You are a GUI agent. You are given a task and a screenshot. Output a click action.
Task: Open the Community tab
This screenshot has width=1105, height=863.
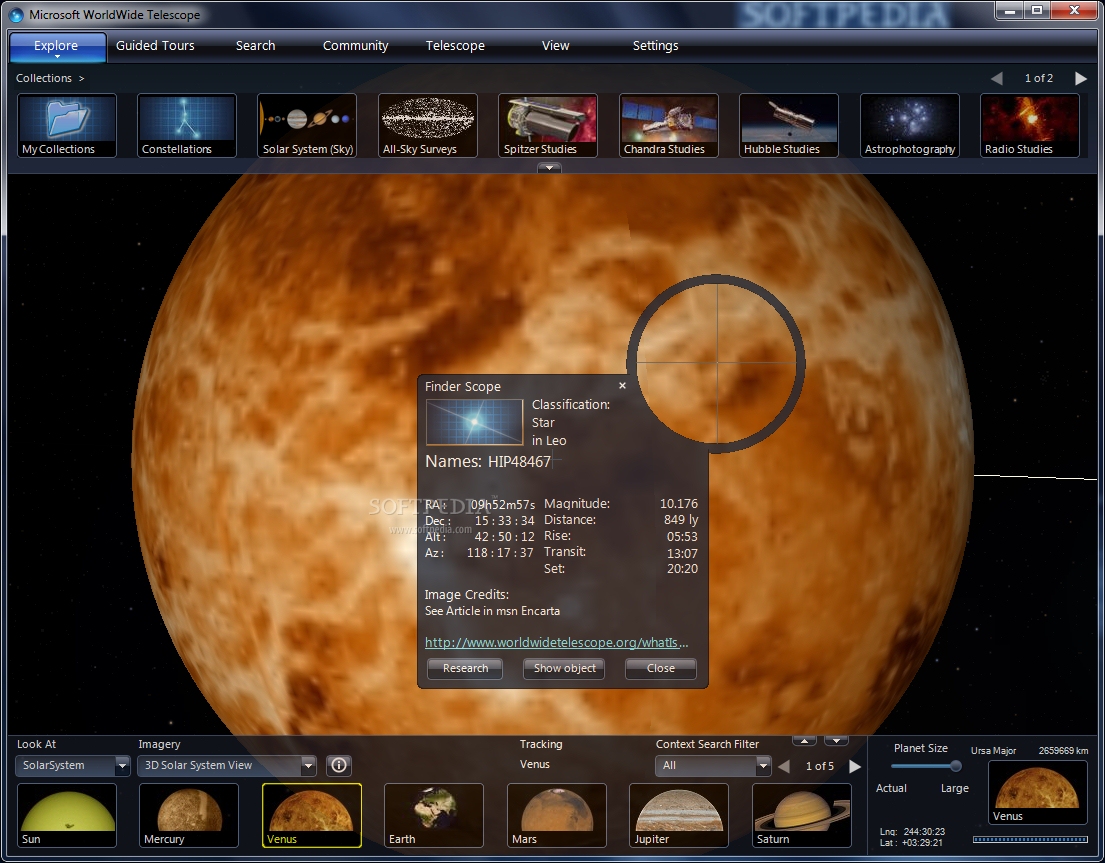click(x=355, y=46)
